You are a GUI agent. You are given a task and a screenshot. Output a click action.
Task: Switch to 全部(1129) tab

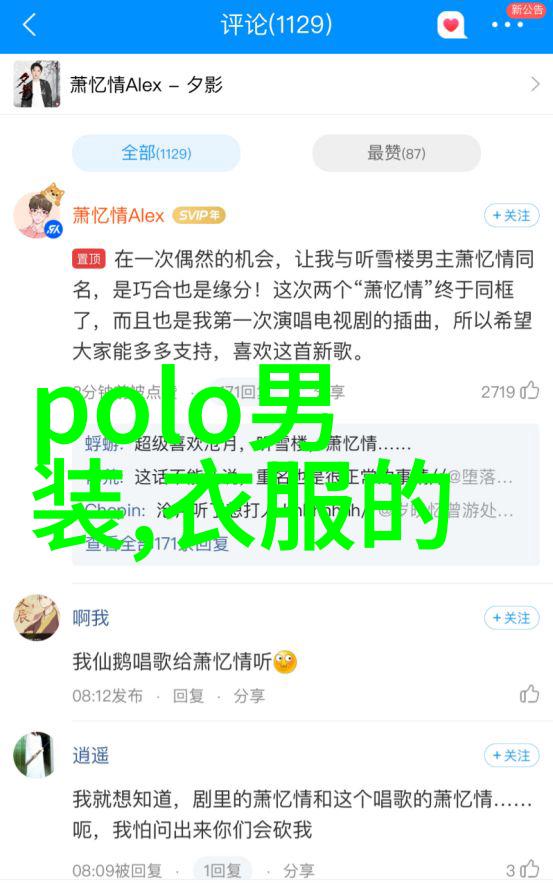tap(156, 153)
